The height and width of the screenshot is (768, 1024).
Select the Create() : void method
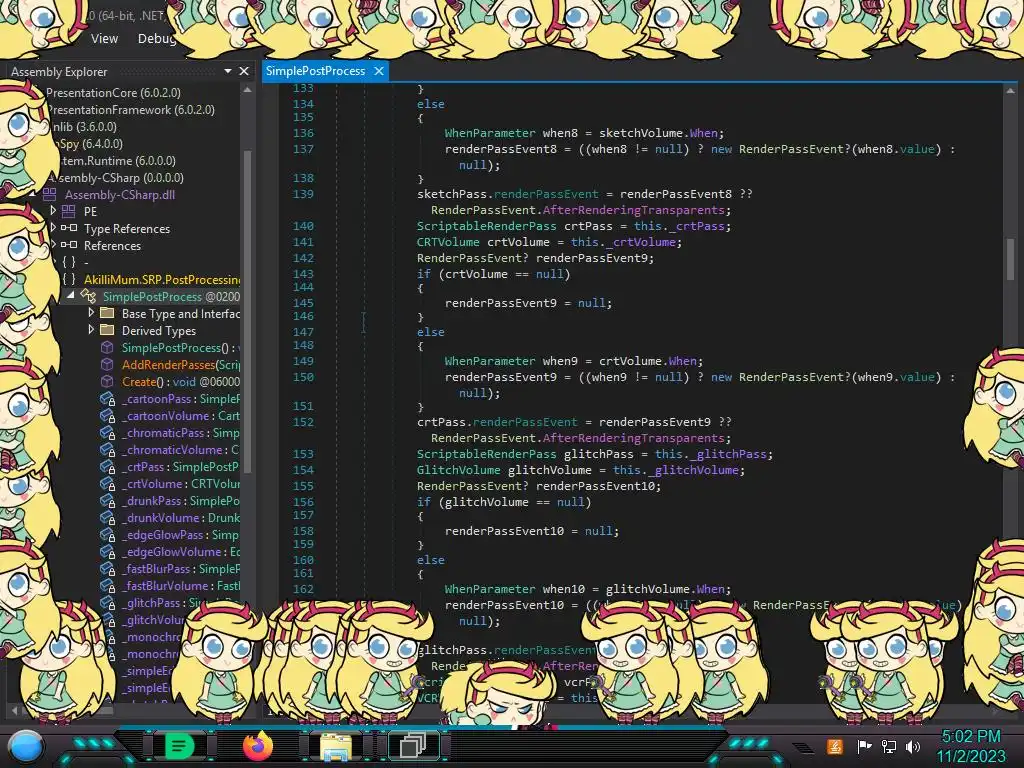(x=181, y=381)
